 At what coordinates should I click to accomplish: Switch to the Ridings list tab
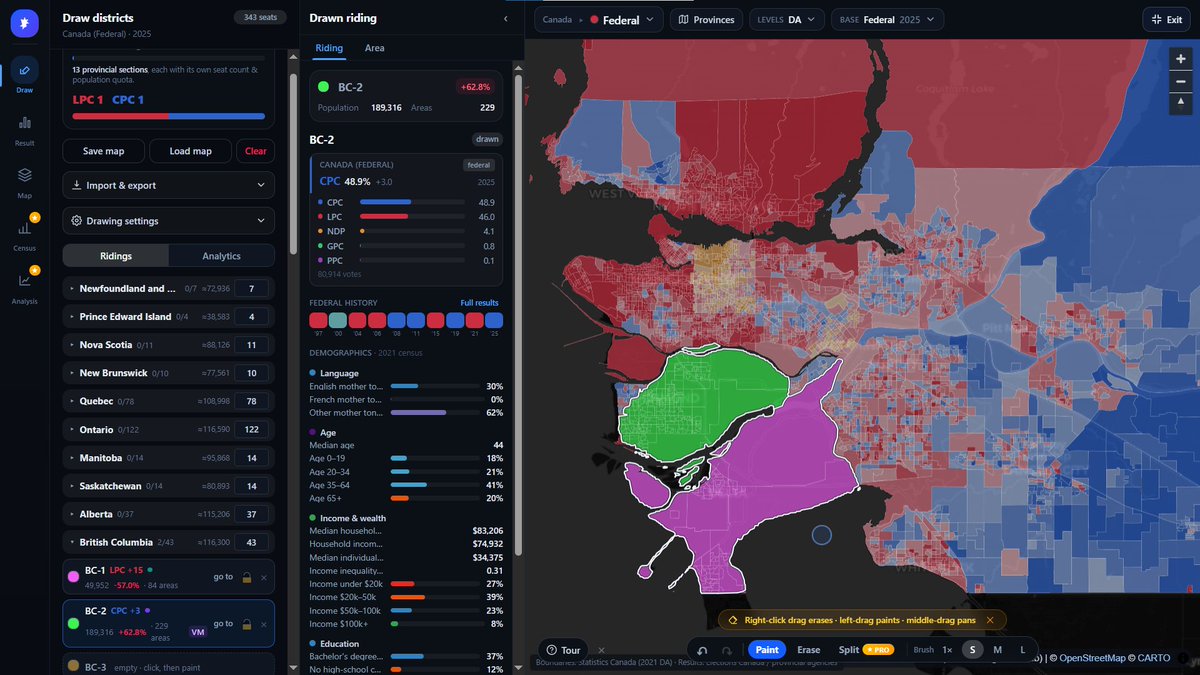(x=116, y=256)
